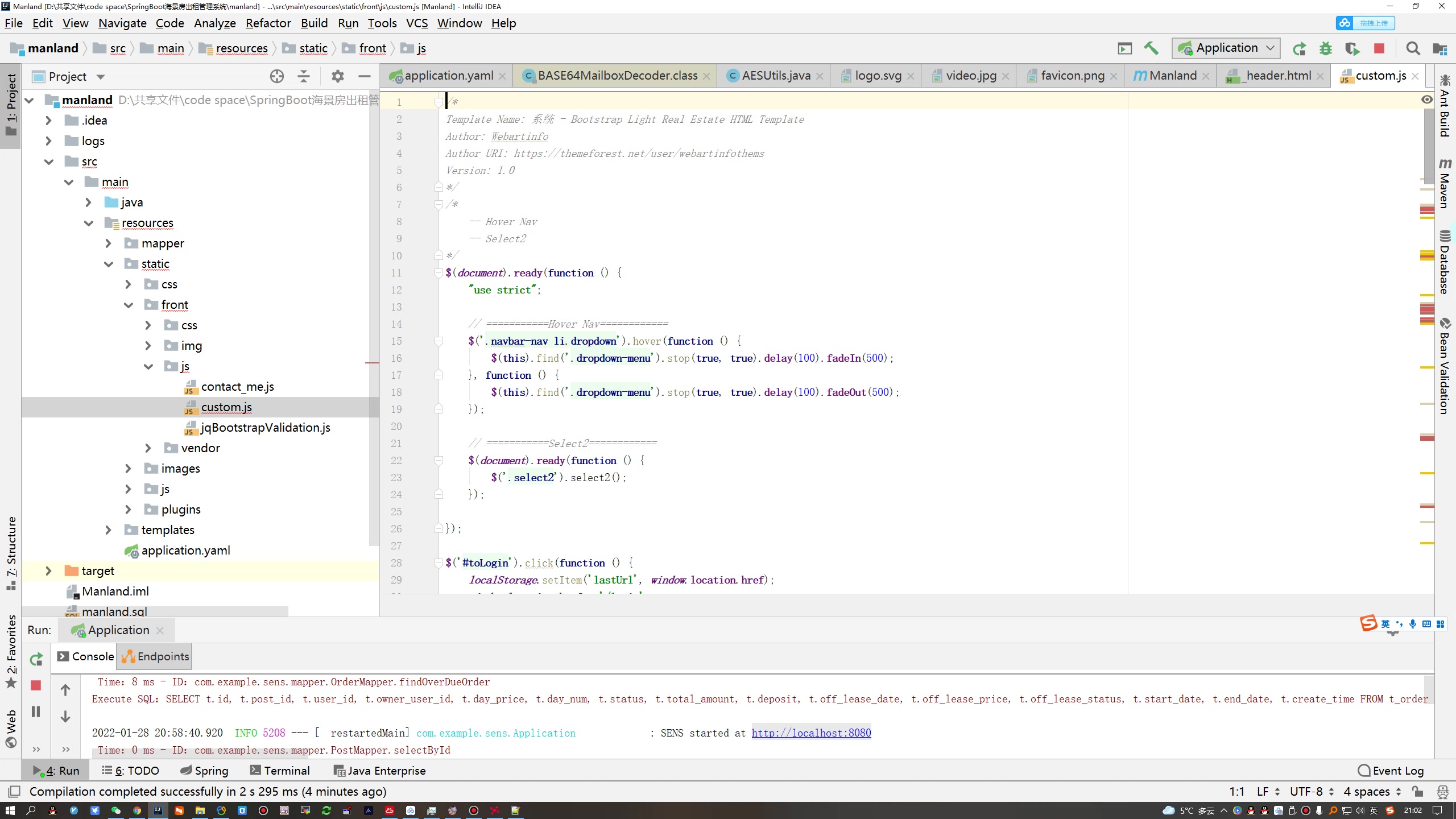
Task: Toggle the 1: Project side tab
Action: pos(11,106)
